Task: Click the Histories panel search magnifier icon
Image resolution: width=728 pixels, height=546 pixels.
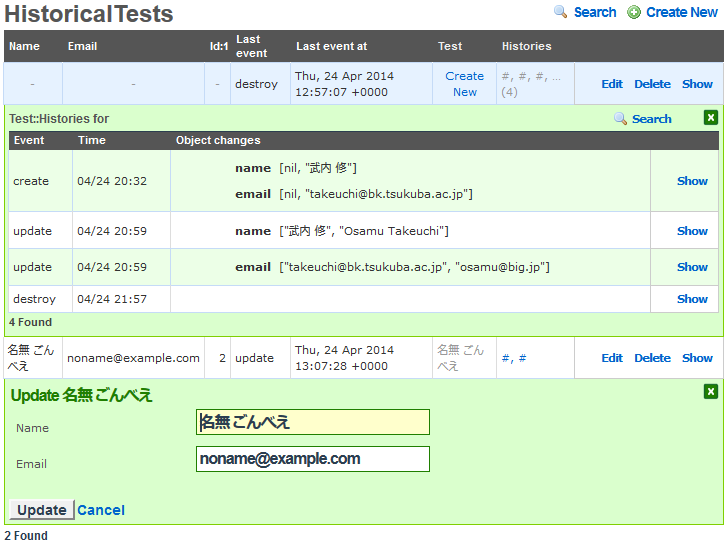Action: [621, 119]
